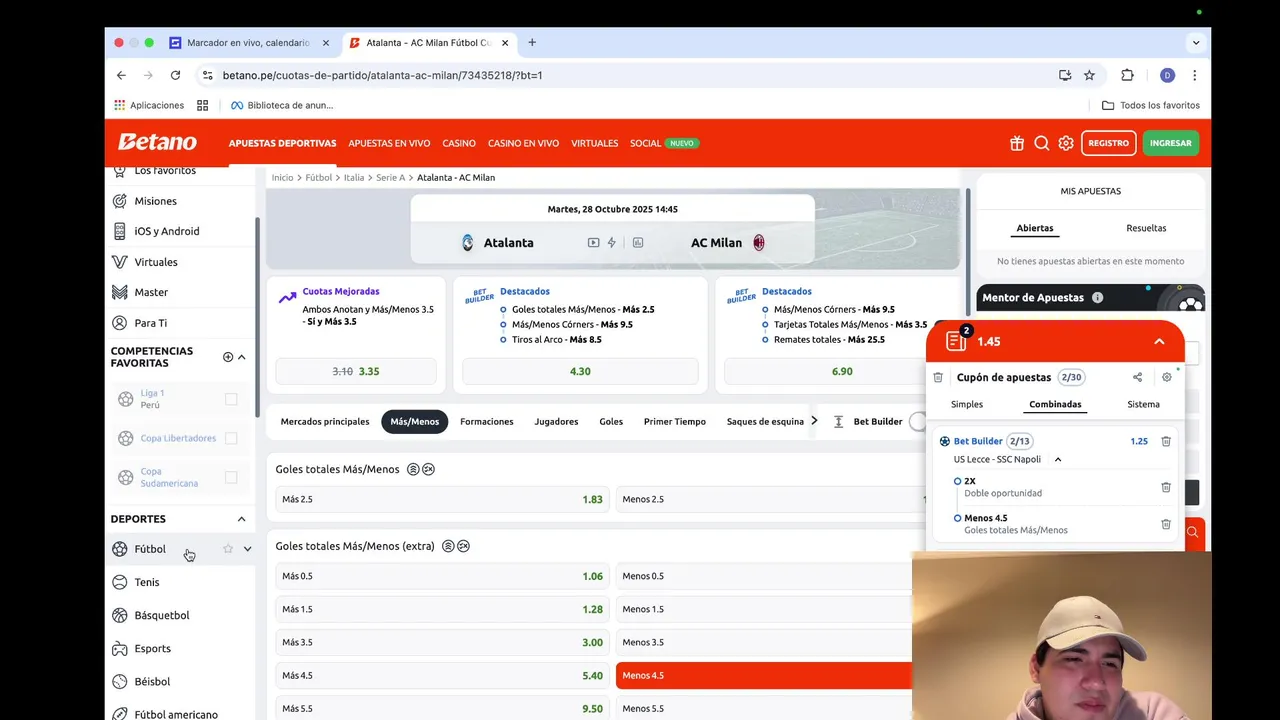The image size is (1280, 720).
Task: Select Bet Builder odds 4.30
Action: (x=580, y=371)
